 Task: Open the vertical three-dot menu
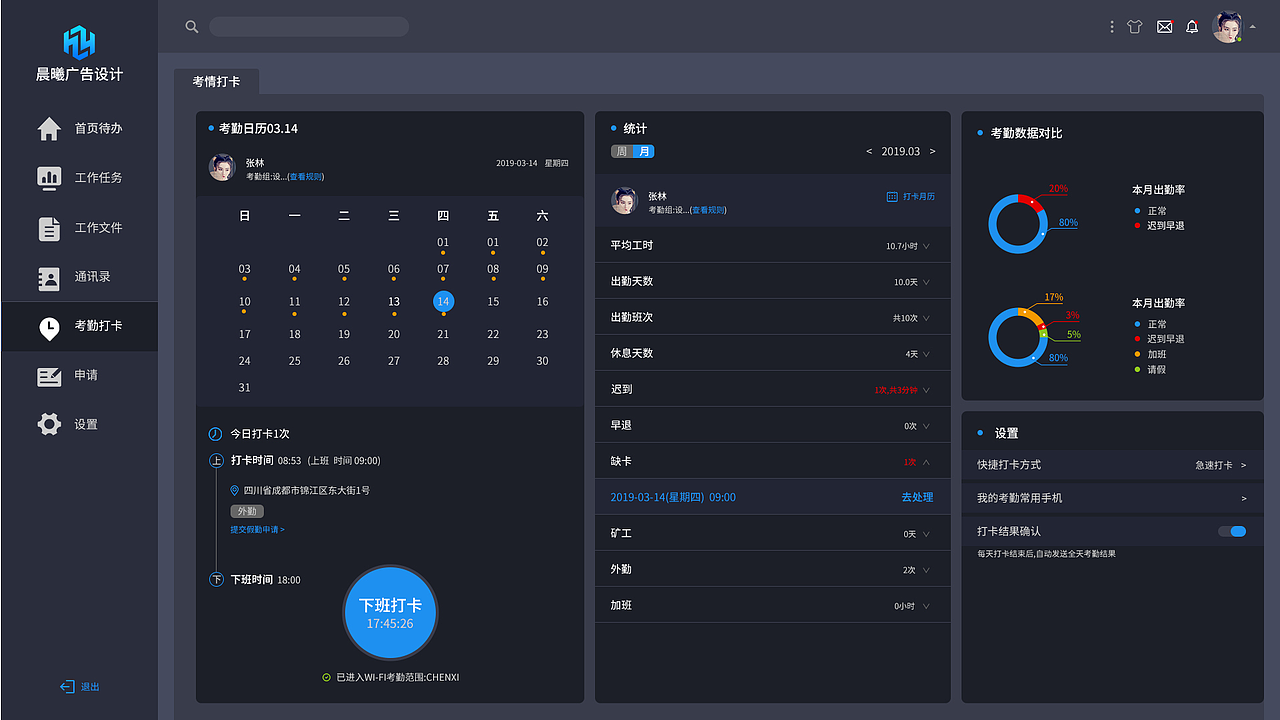tap(1112, 27)
